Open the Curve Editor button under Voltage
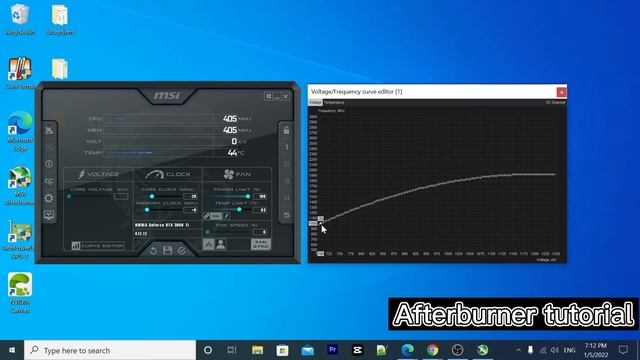This screenshot has height=360, width=640. (x=98, y=246)
